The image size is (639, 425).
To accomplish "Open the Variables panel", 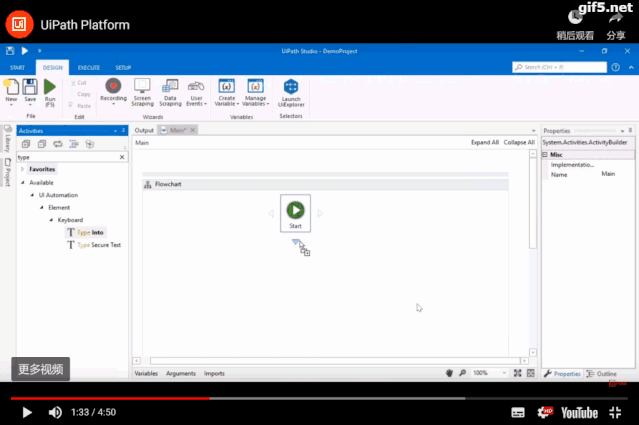I will 146,373.
